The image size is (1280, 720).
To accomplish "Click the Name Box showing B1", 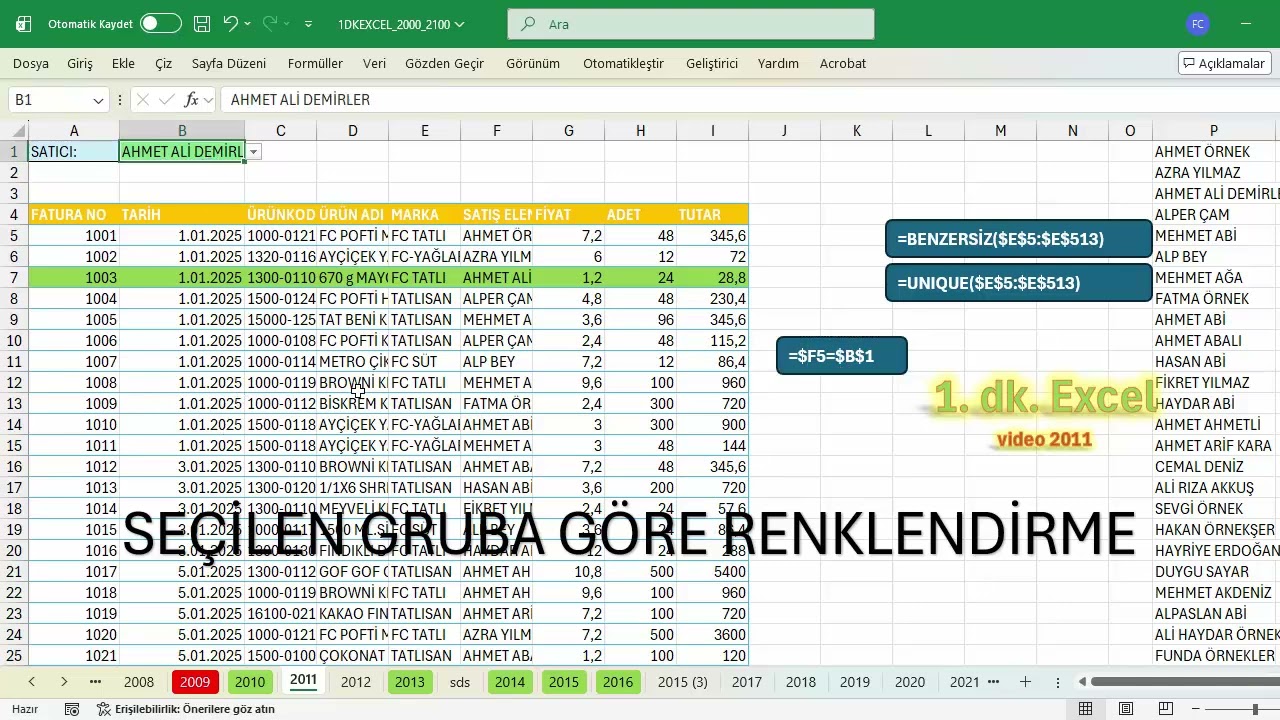I will point(50,100).
